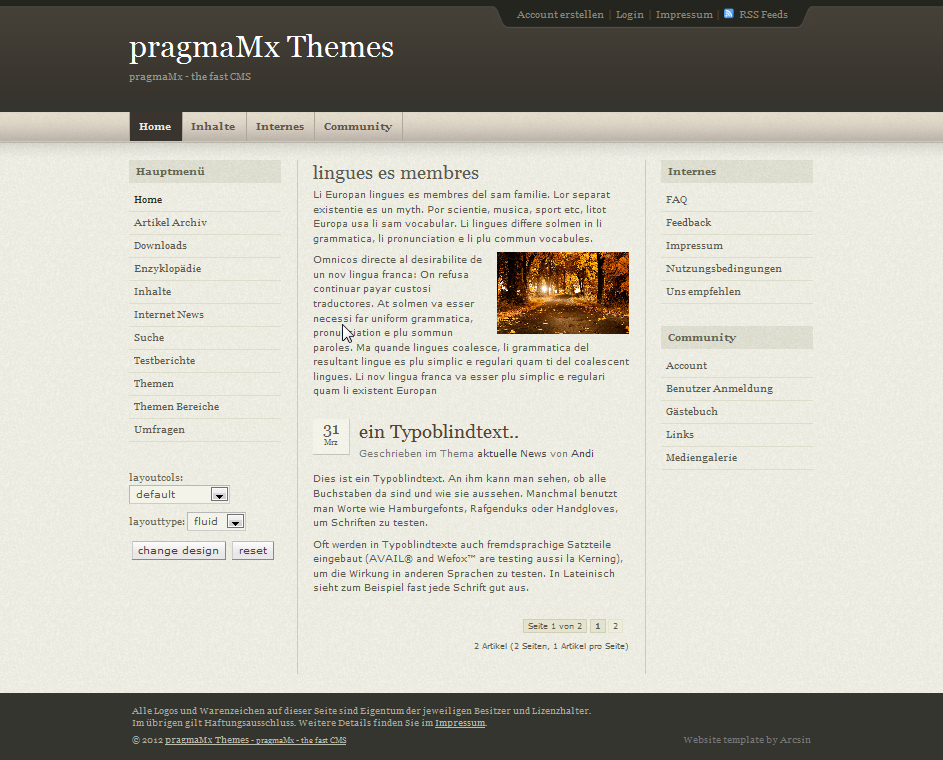Click the reset button
This screenshot has height=760, width=943.
(x=253, y=551)
